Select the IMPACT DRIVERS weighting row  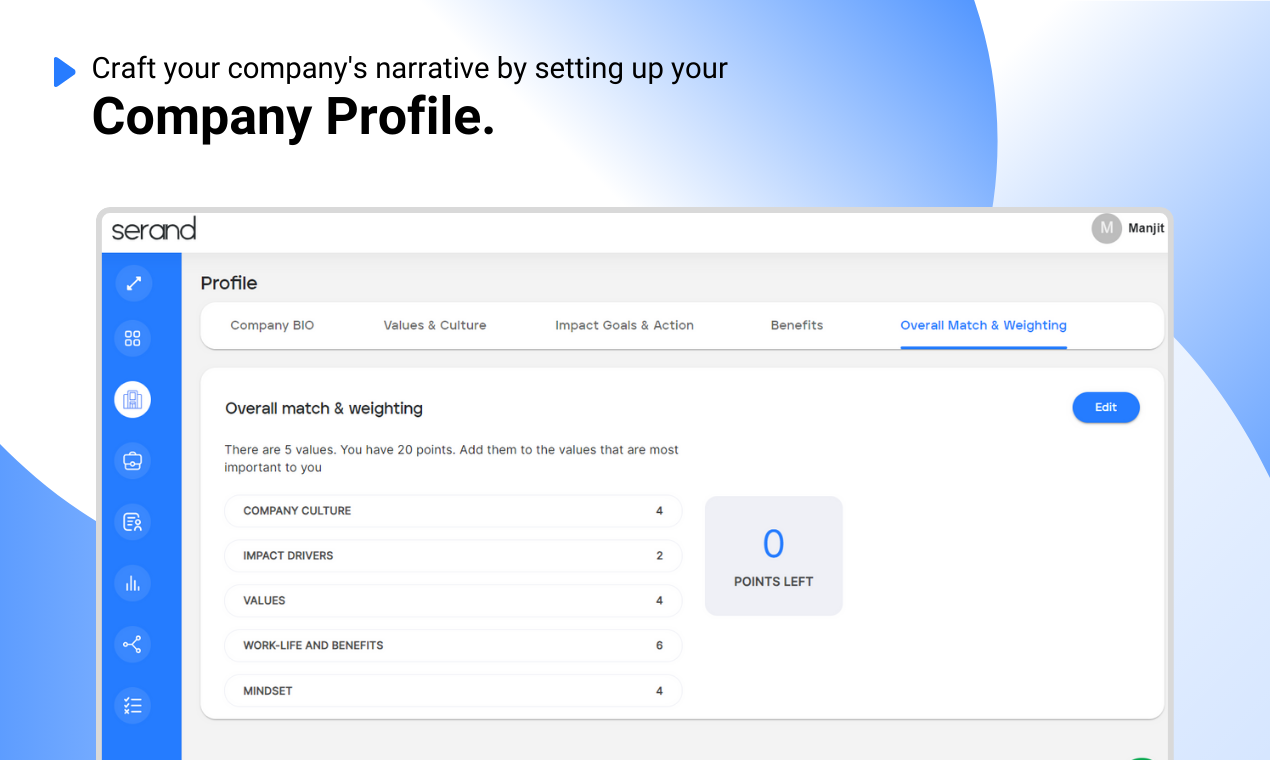pos(453,556)
